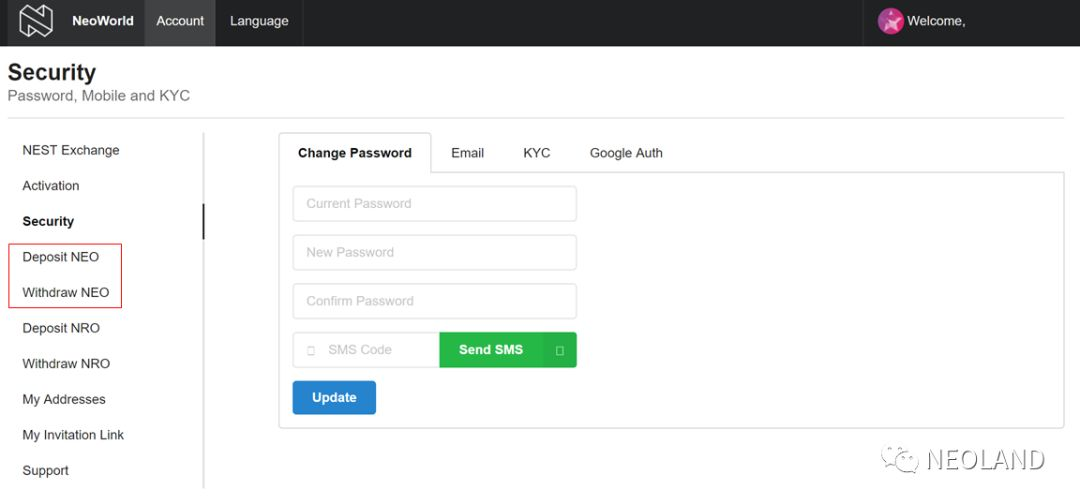Click the Support sidebar link

[45, 471]
